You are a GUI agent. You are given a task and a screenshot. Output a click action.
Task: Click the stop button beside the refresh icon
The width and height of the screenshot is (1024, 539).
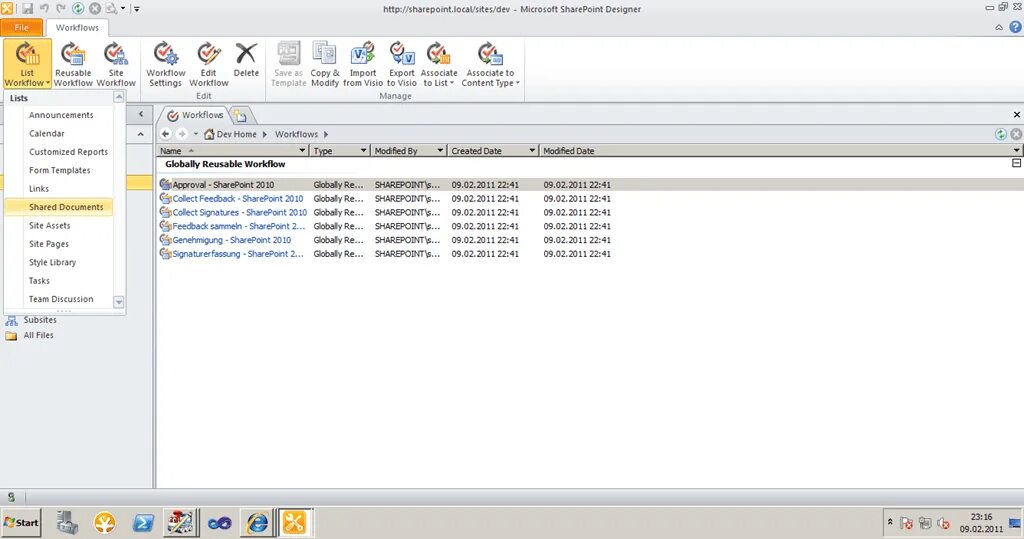click(1016, 134)
